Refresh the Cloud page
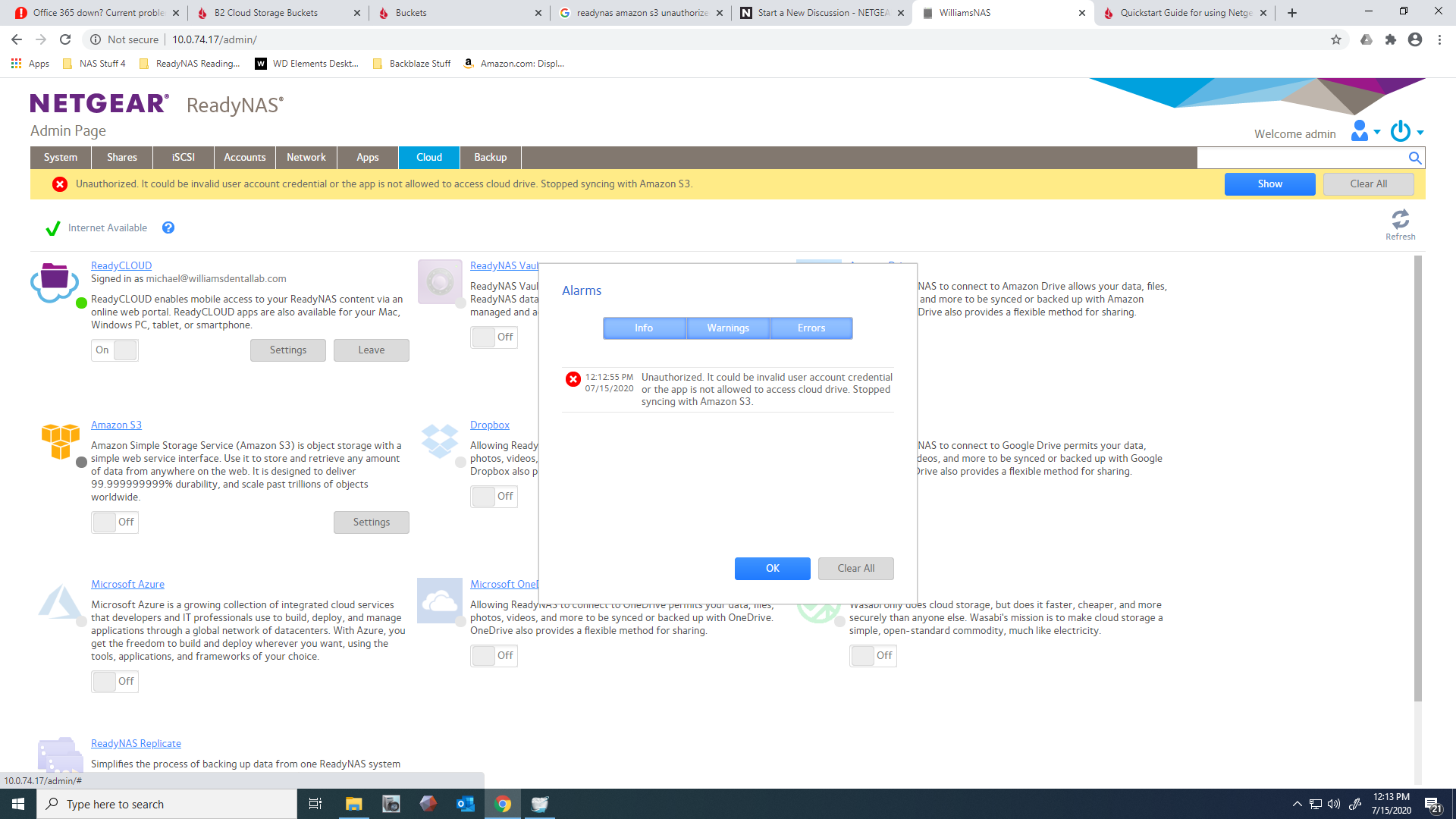Image resolution: width=1456 pixels, height=819 pixels. [x=1400, y=224]
